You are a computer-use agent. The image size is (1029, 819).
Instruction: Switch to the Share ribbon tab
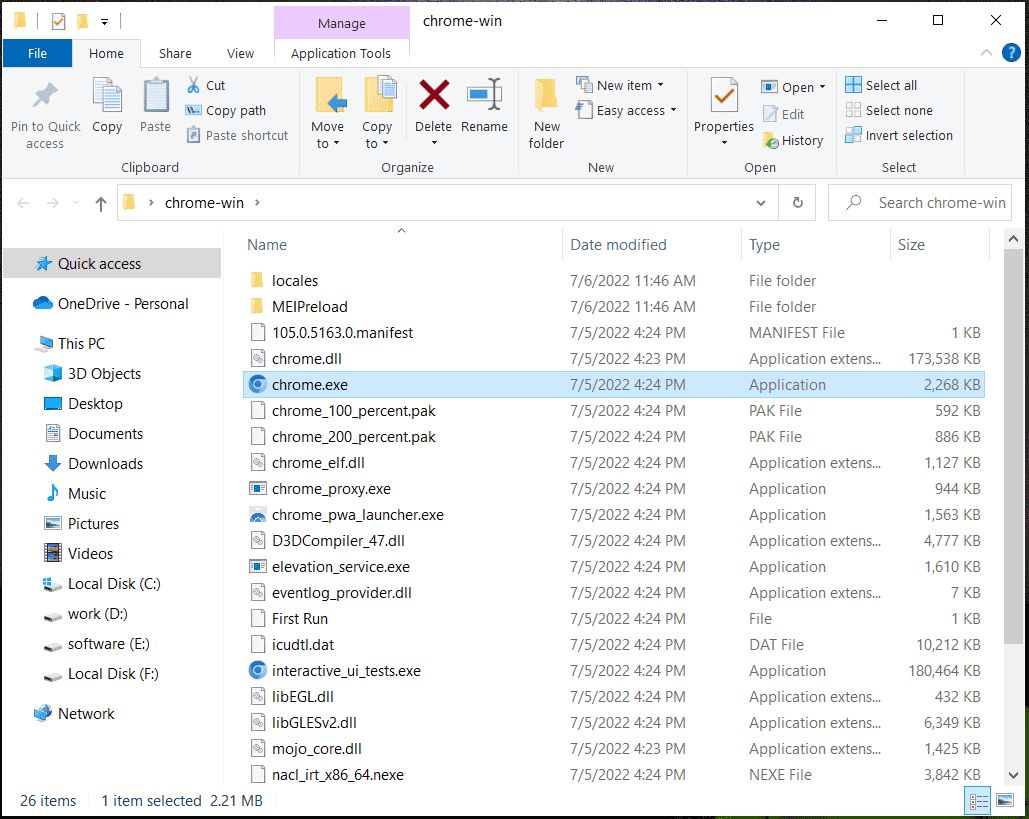click(175, 53)
